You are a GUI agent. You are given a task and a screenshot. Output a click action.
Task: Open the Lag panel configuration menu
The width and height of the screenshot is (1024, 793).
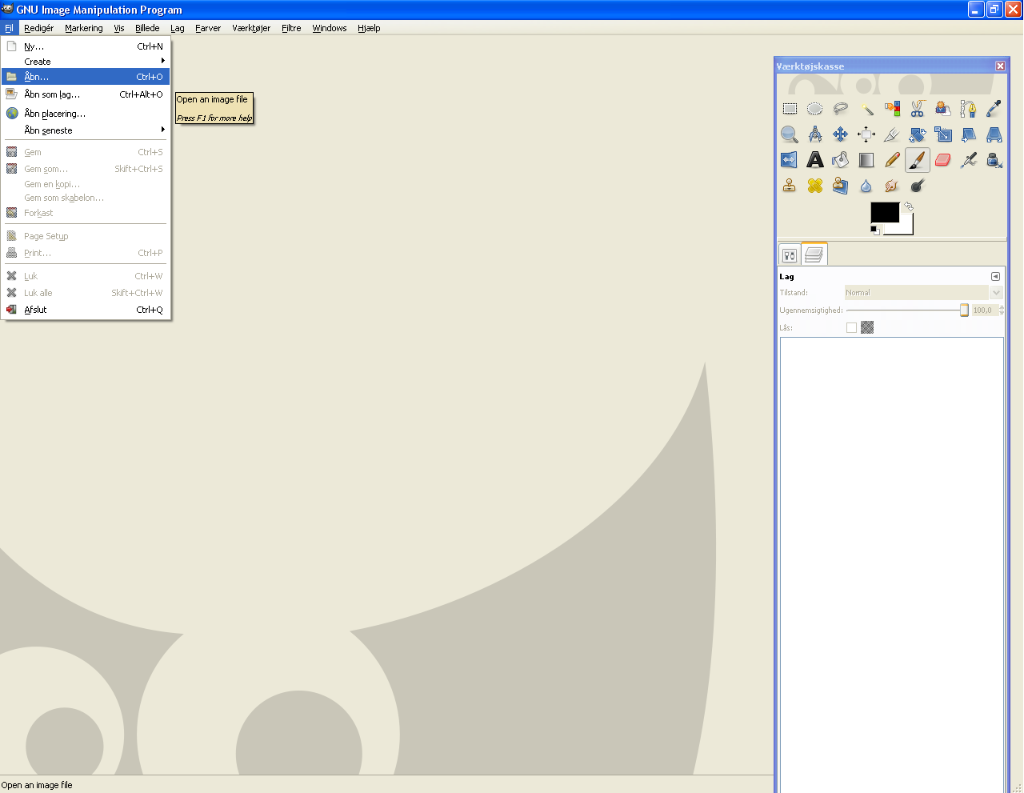pyautogui.click(x=995, y=276)
